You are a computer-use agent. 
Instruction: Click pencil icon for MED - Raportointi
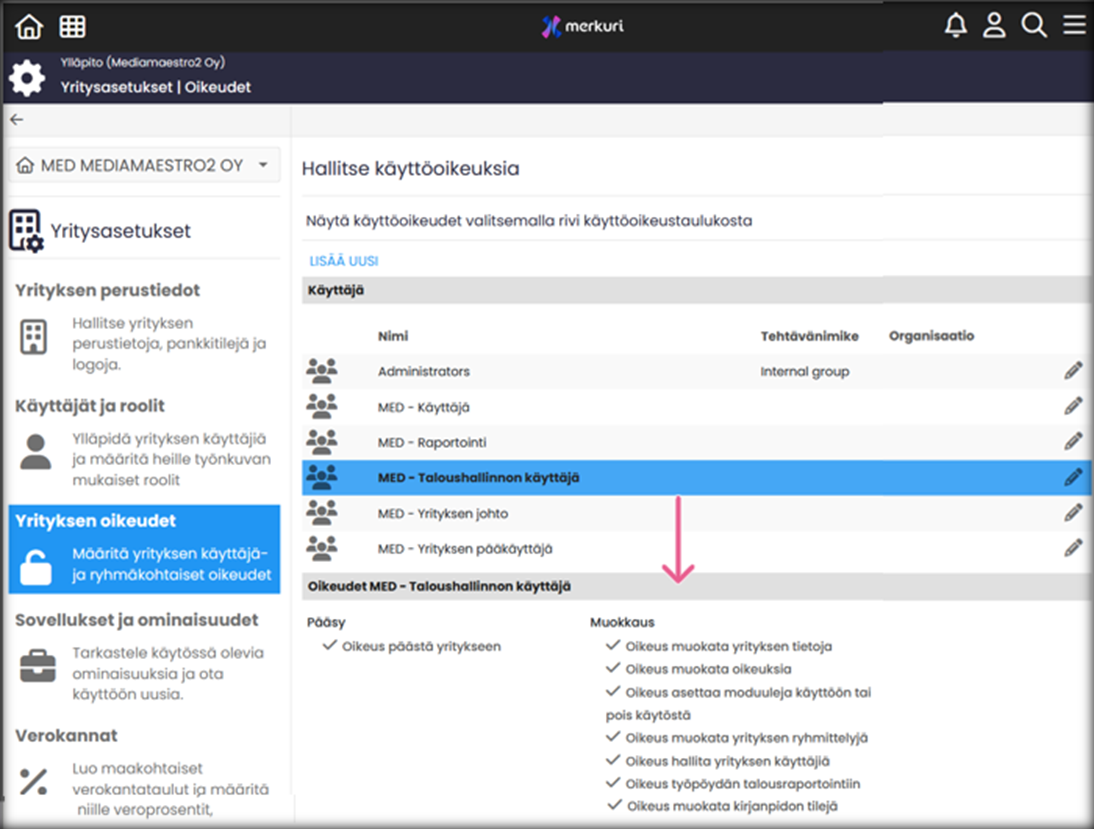point(1073,442)
